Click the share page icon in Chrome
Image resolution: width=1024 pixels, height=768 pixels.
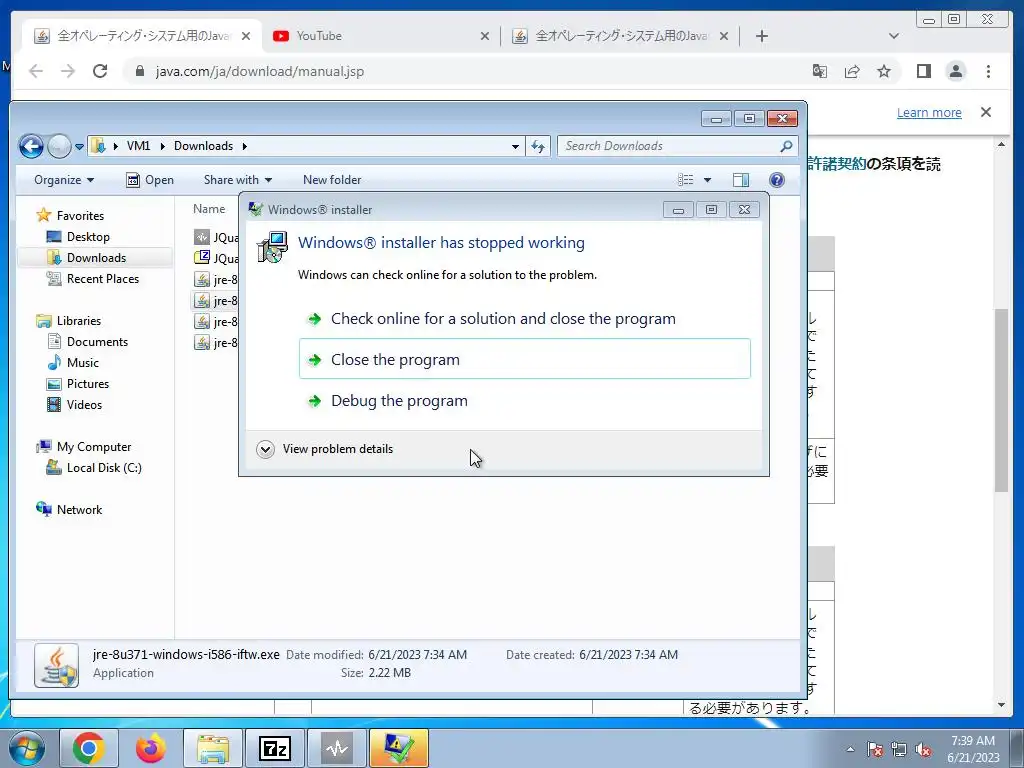[x=852, y=71]
